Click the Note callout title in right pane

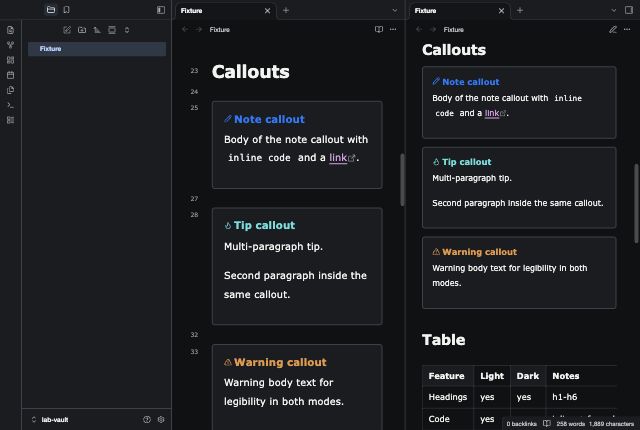[x=471, y=82]
